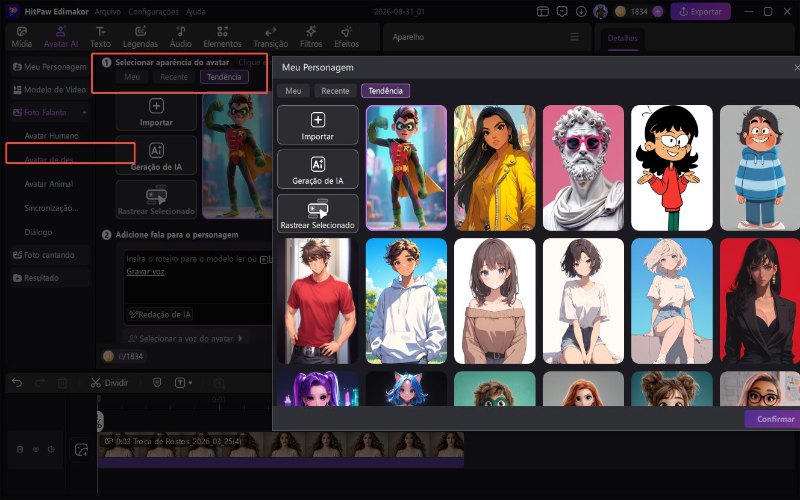Switch to Meu tab in dialog
The height and width of the screenshot is (500, 800).
pos(293,91)
